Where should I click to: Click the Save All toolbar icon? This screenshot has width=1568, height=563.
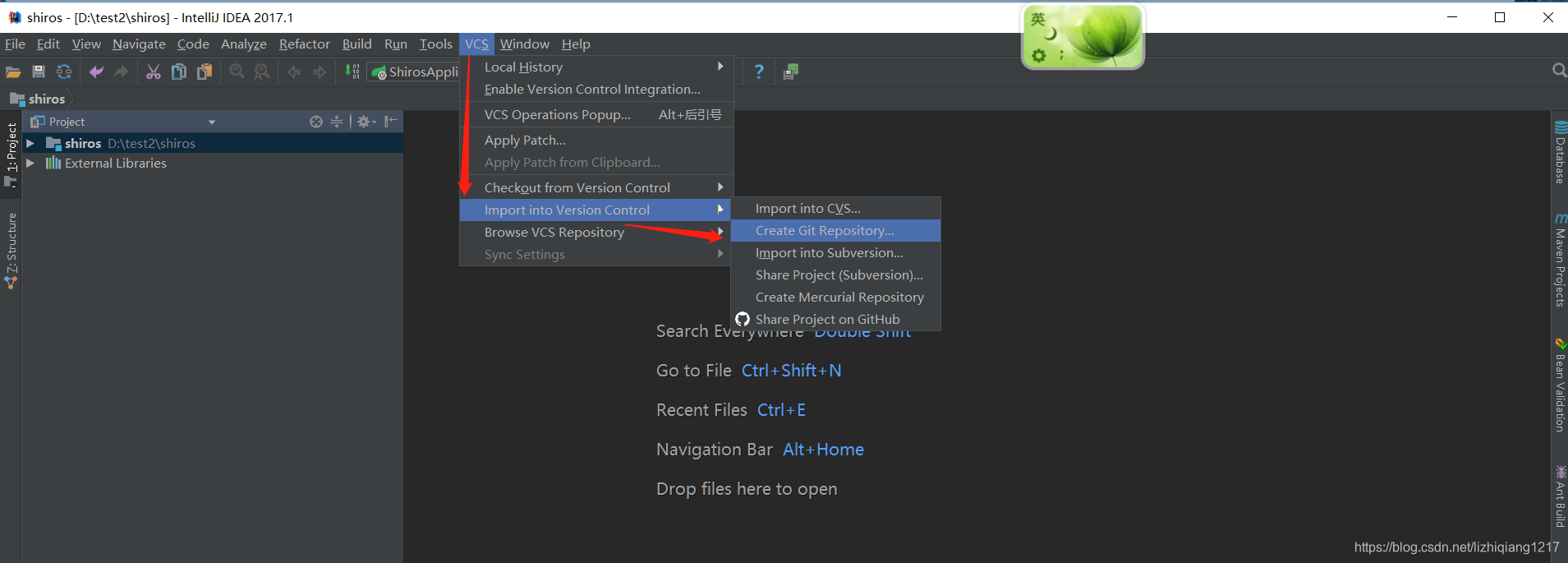point(39,72)
